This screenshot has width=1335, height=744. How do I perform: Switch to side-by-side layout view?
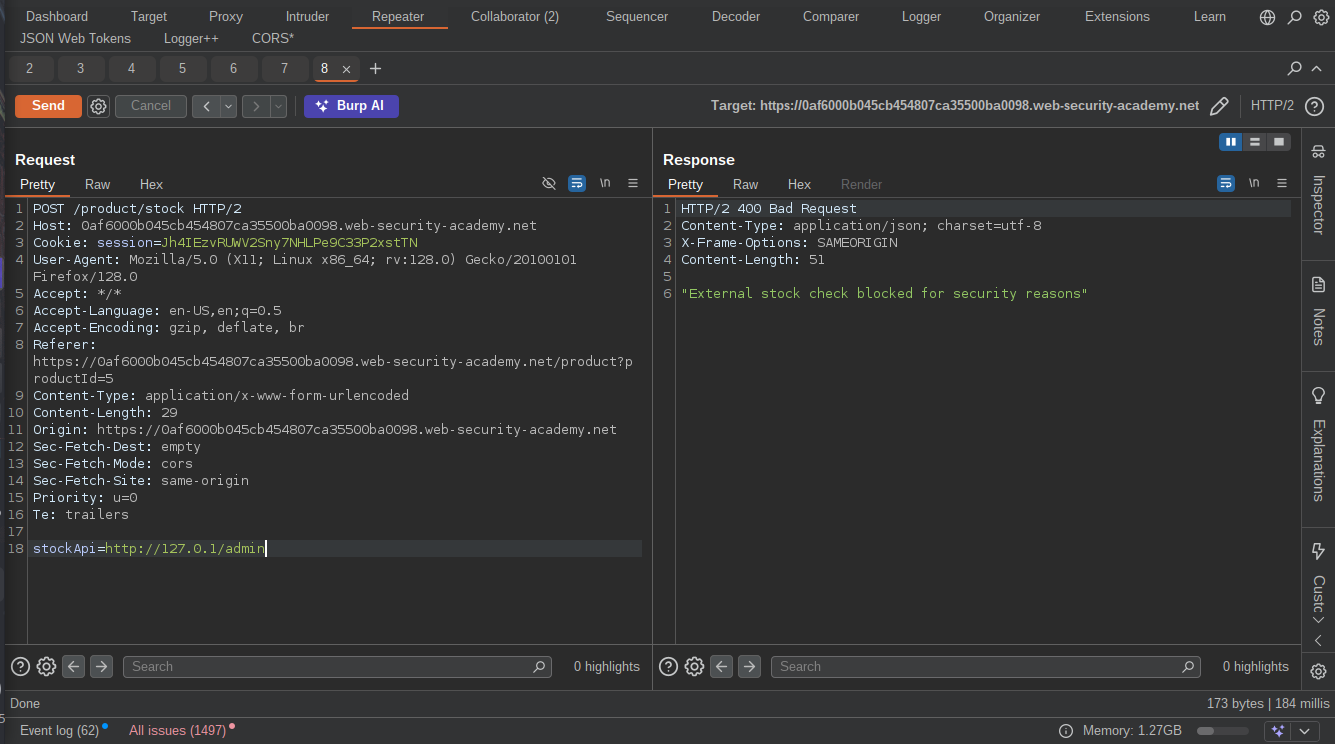tap(1230, 142)
